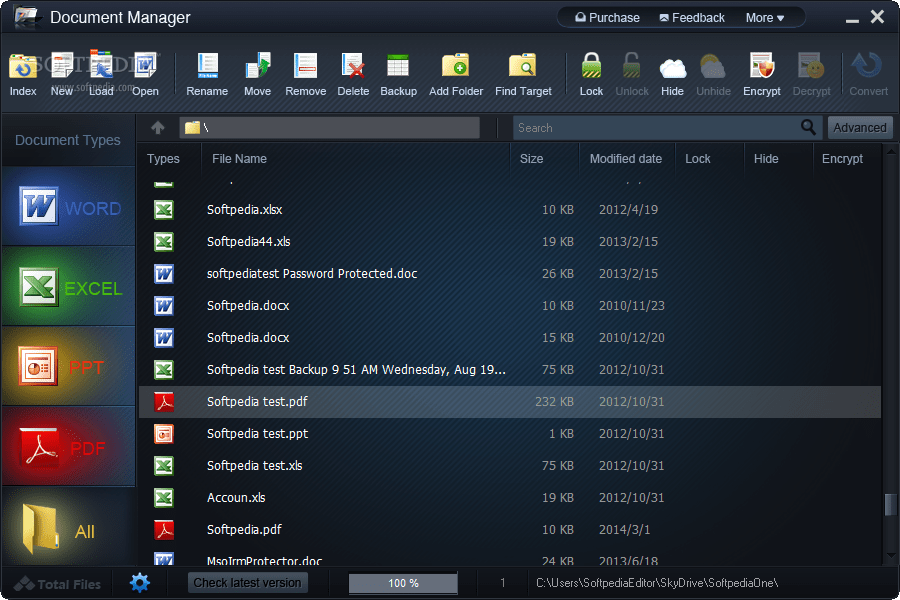Open settings via blue gear icon

click(x=139, y=583)
